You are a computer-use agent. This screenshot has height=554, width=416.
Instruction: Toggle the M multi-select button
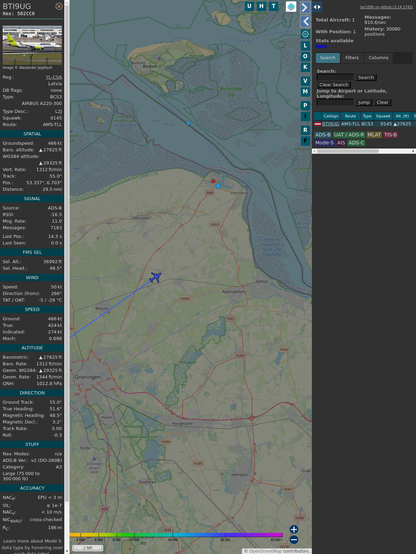[305, 92]
